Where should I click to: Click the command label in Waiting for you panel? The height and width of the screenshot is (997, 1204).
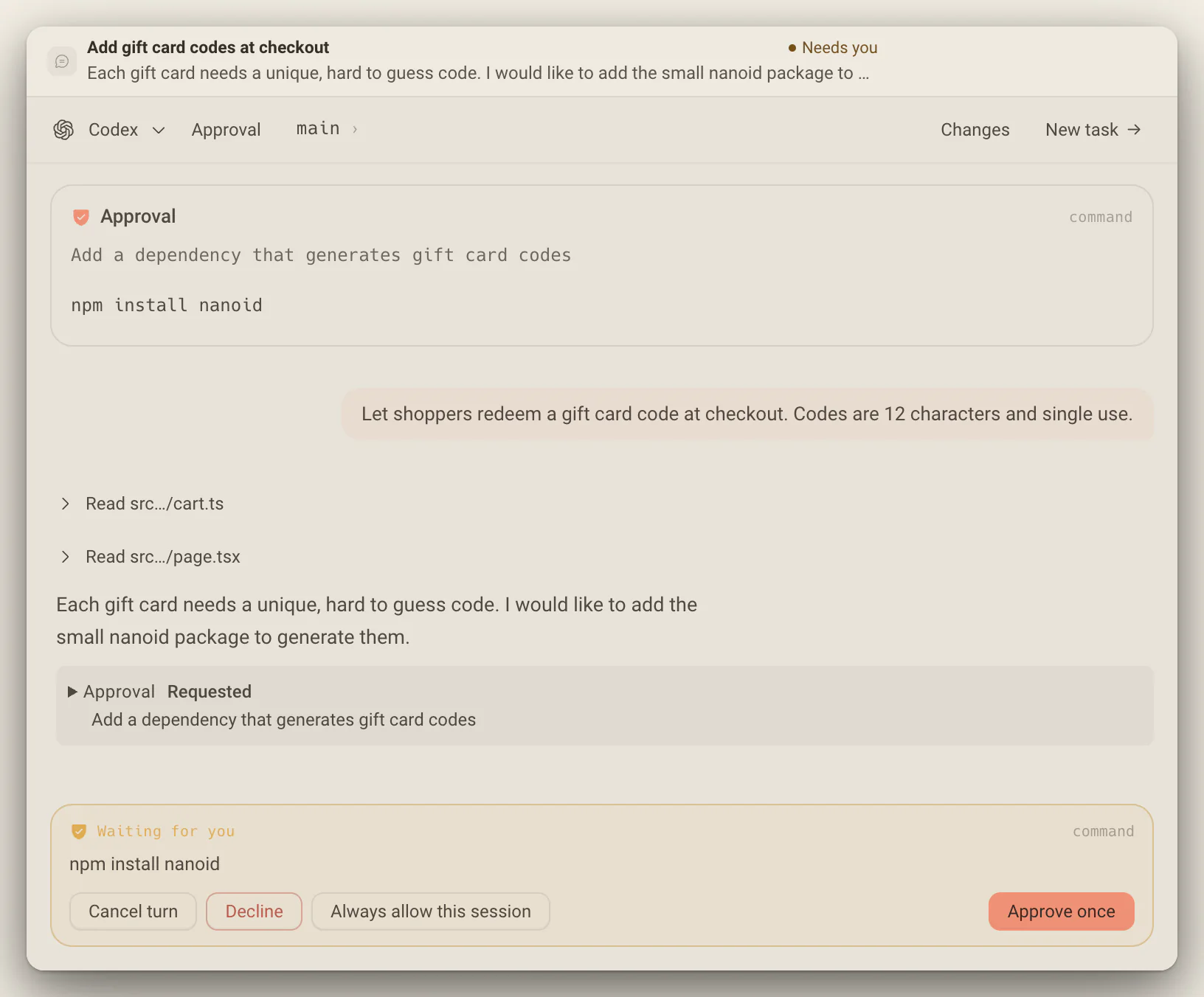[1103, 831]
